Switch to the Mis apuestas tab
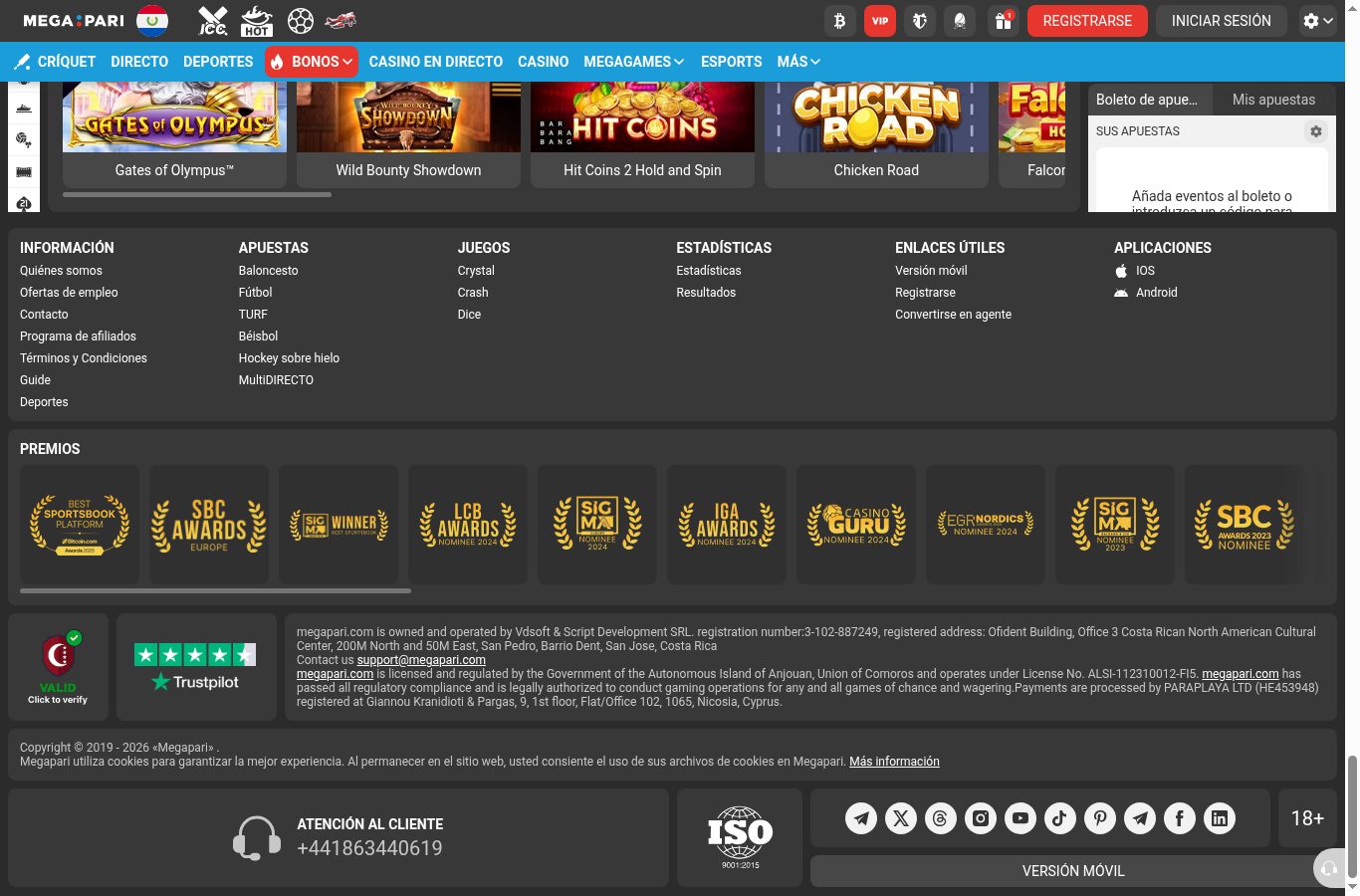The image size is (1360, 896). [1274, 100]
